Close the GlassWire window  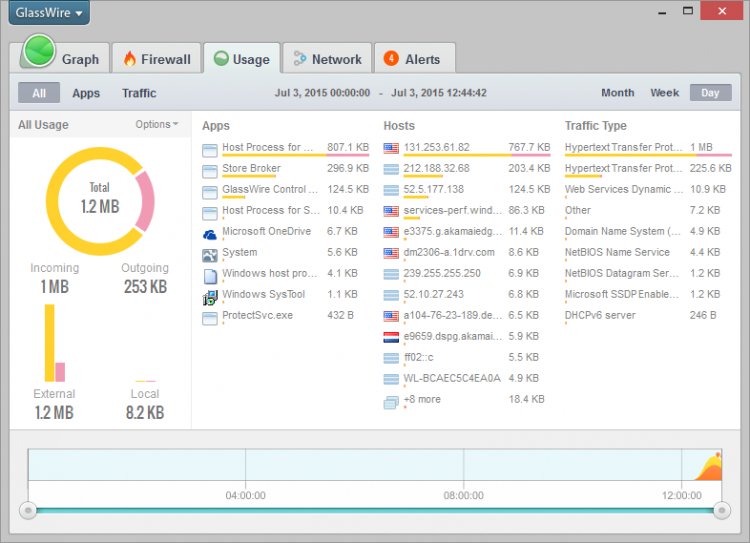(x=722, y=11)
